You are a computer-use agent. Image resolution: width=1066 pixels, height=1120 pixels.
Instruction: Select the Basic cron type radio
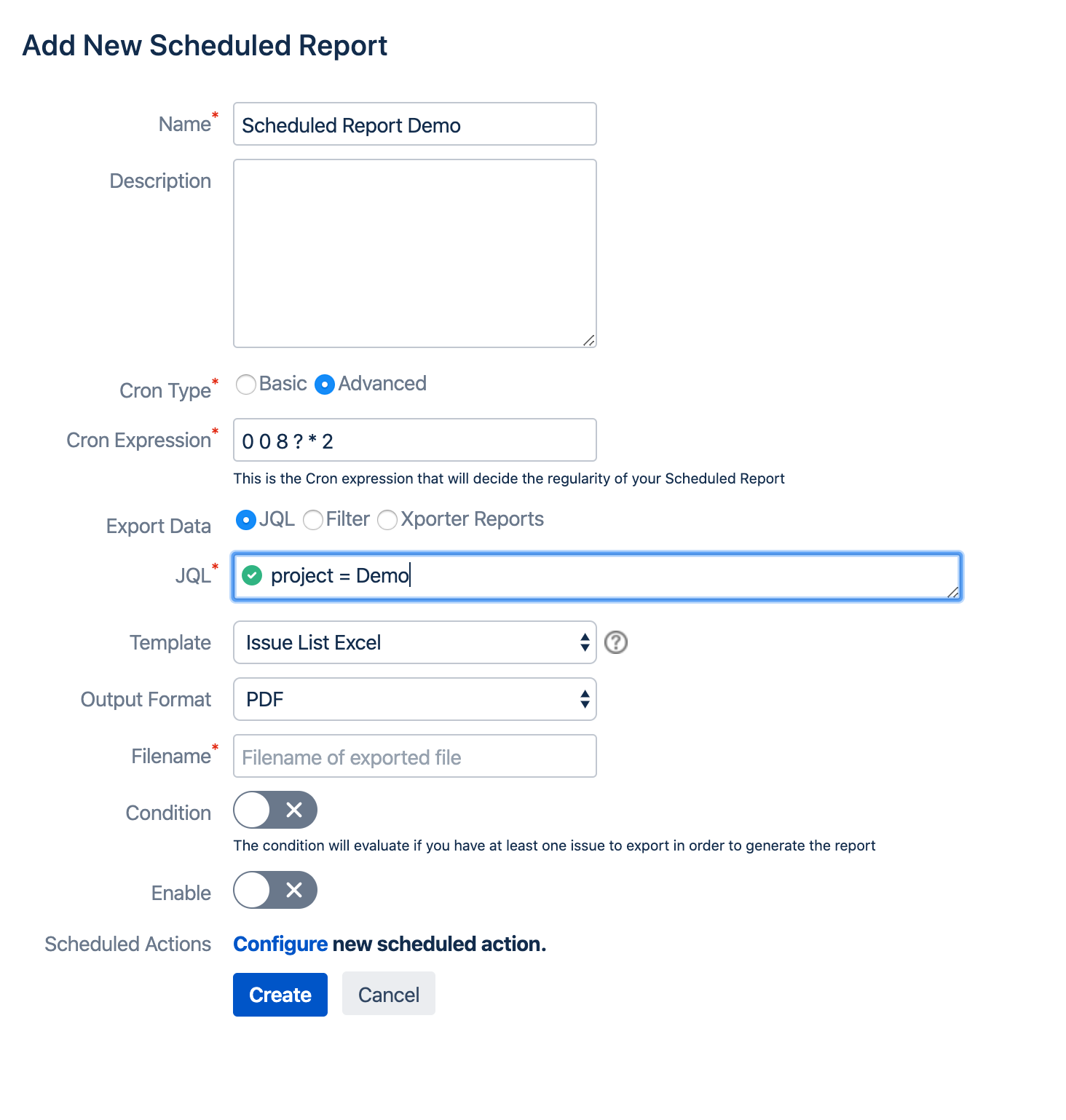point(246,384)
